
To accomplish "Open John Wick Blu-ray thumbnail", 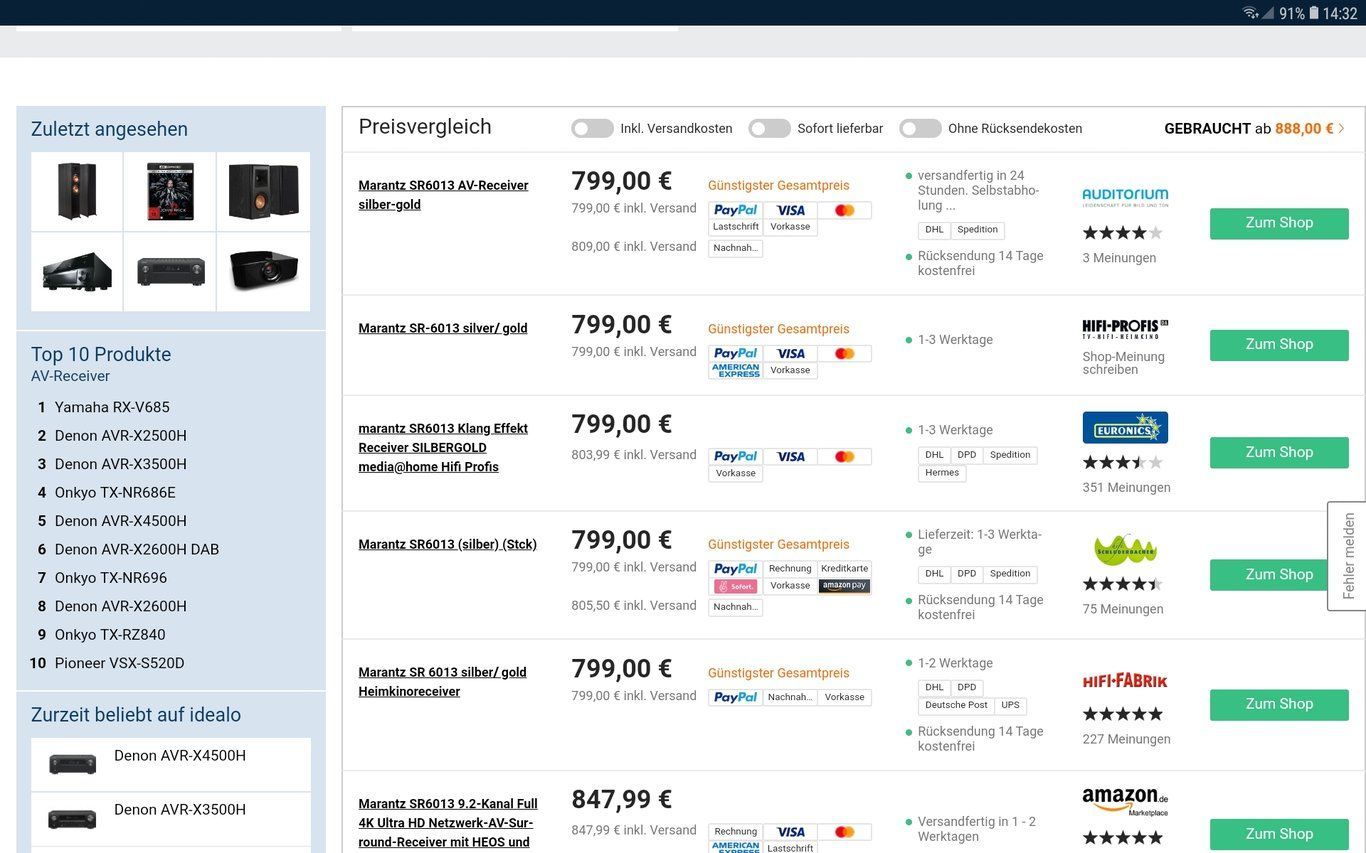I will (x=170, y=191).
